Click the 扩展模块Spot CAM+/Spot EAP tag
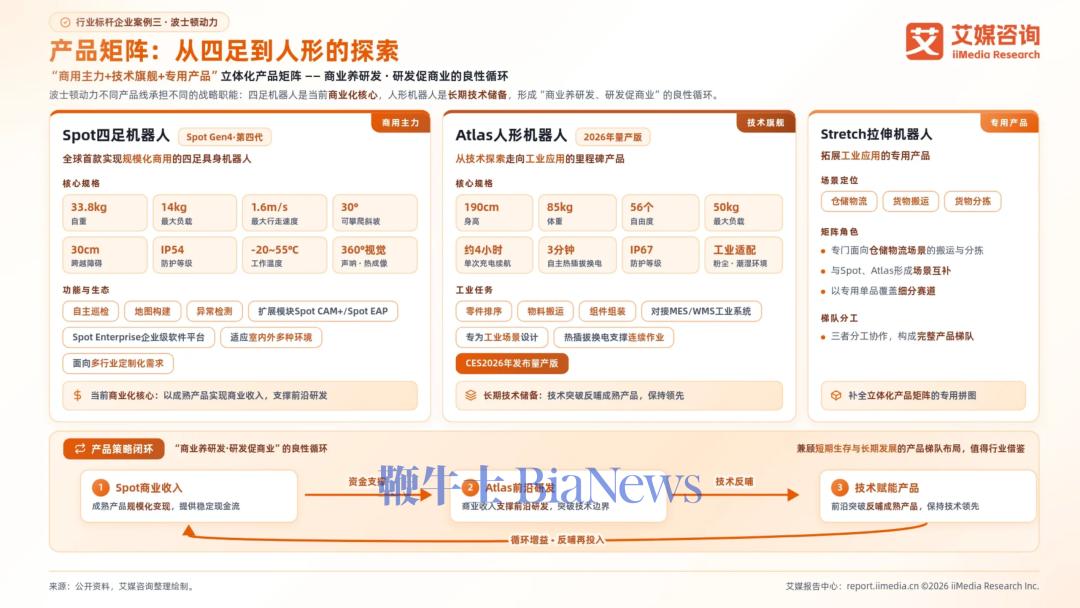This screenshot has width=1080, height=608. pyautogui.click(x=323, y=311)
